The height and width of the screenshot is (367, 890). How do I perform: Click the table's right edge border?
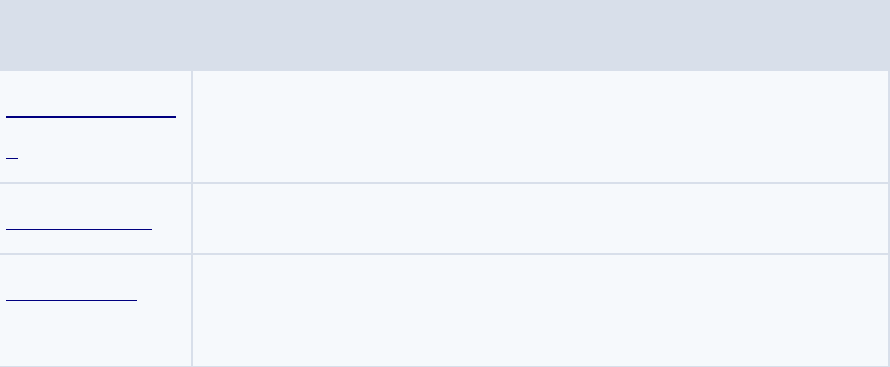pyautogui.click(x=889, y=218)
